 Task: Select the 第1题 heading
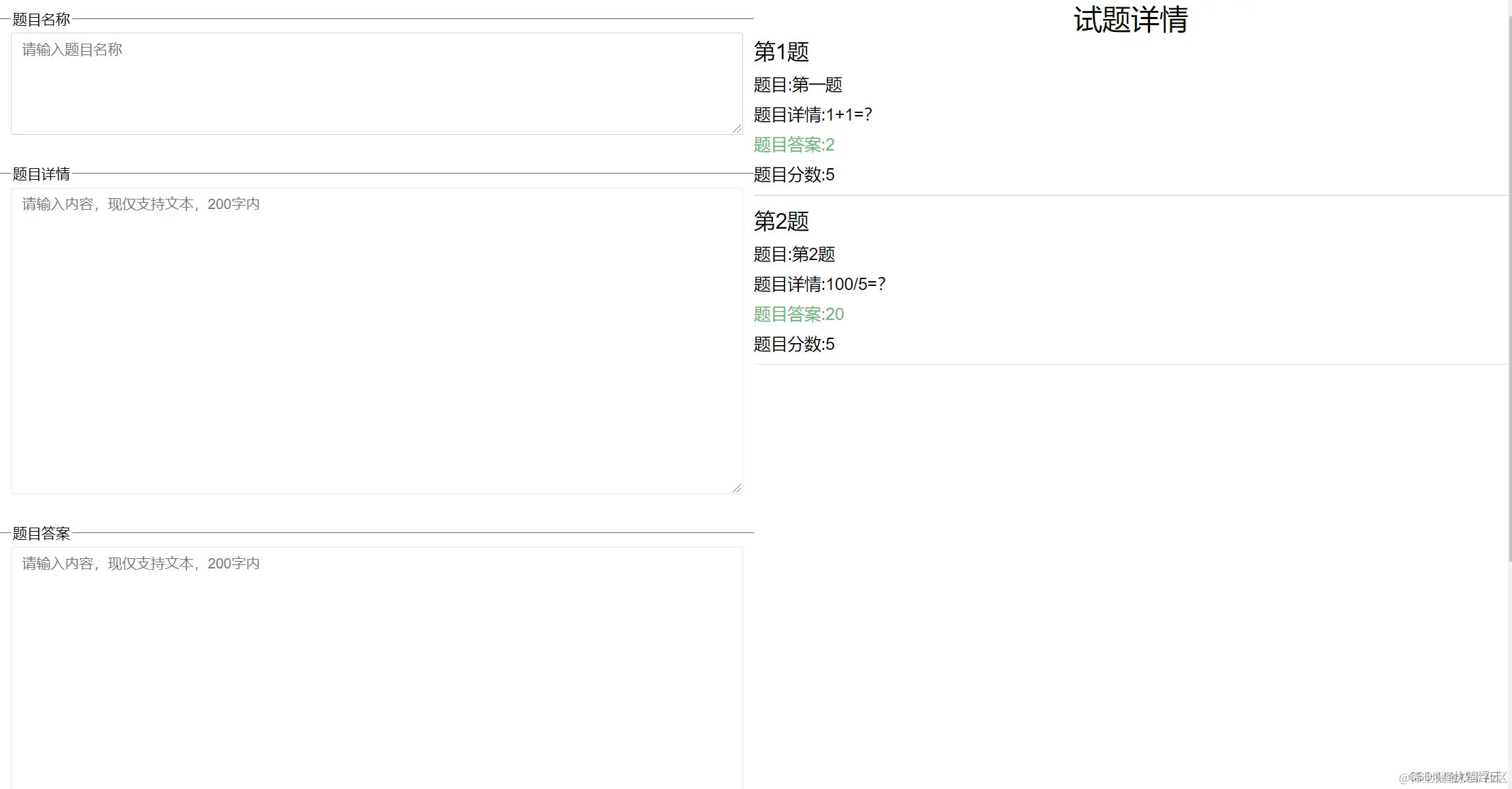click(780, 52)
